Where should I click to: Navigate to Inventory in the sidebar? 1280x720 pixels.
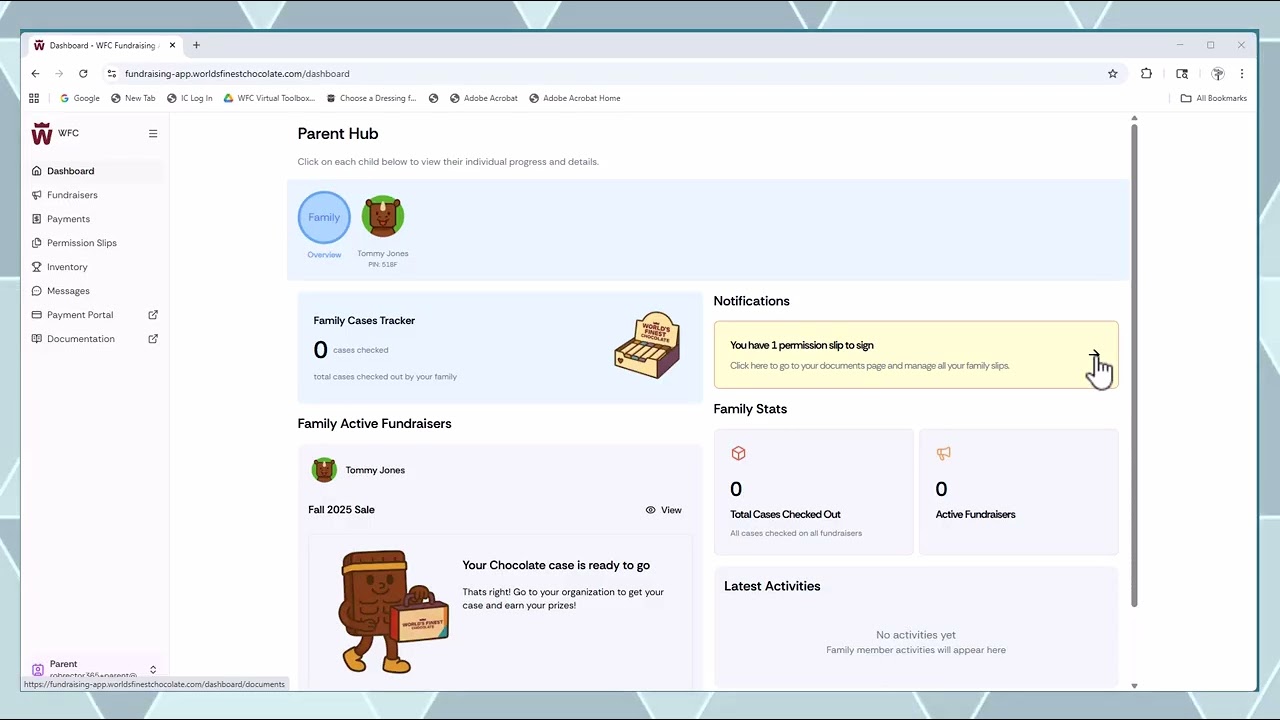(x=96, y=267)
